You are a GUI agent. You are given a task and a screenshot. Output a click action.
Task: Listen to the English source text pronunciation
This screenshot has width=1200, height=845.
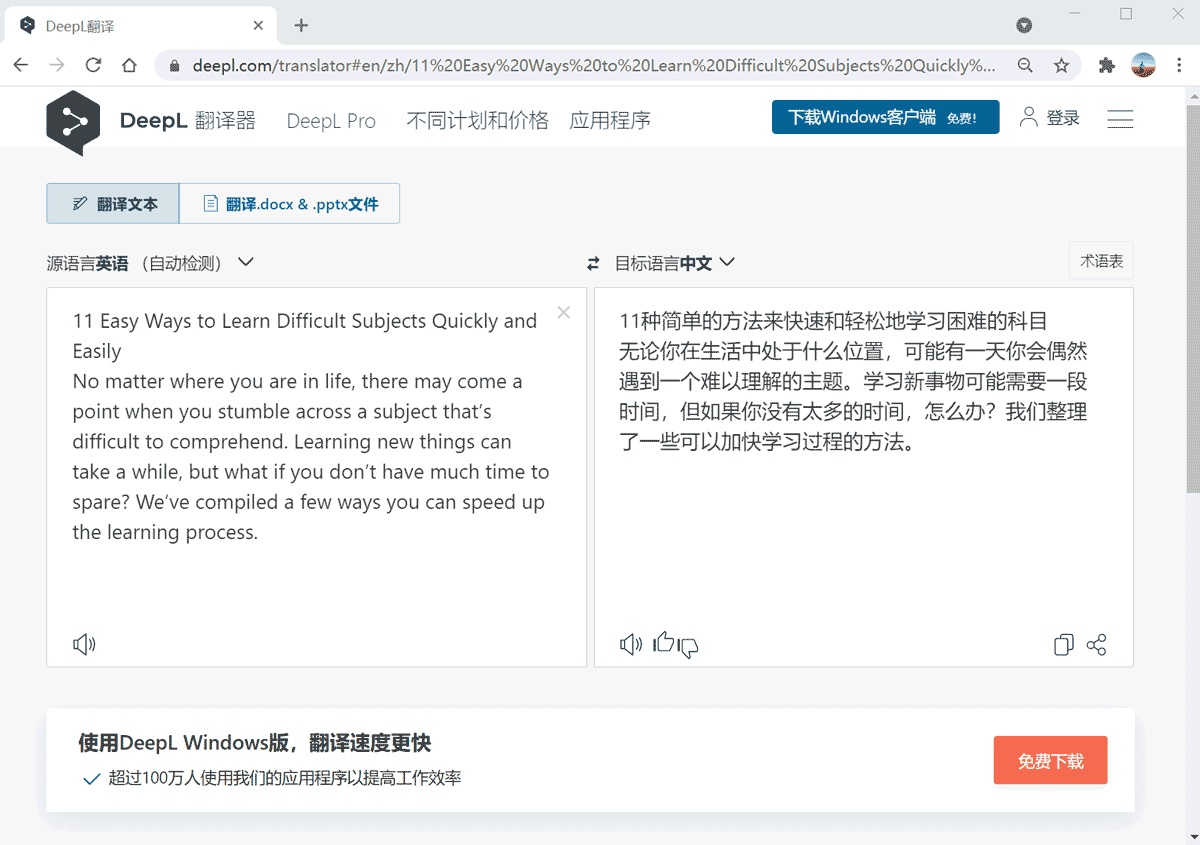pos(84,644)
